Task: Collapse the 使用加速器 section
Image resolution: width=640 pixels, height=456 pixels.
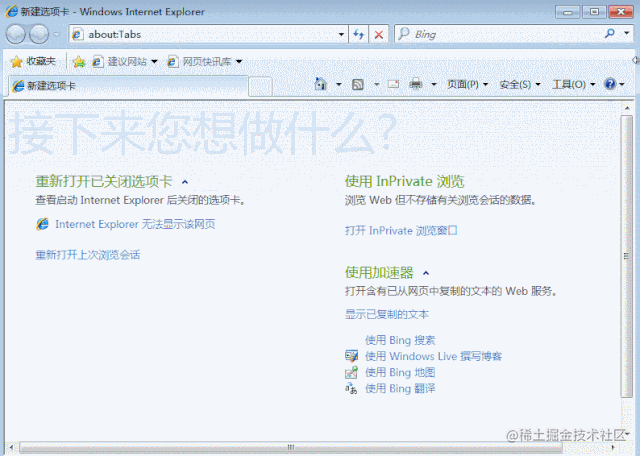Action: (426, 273)
